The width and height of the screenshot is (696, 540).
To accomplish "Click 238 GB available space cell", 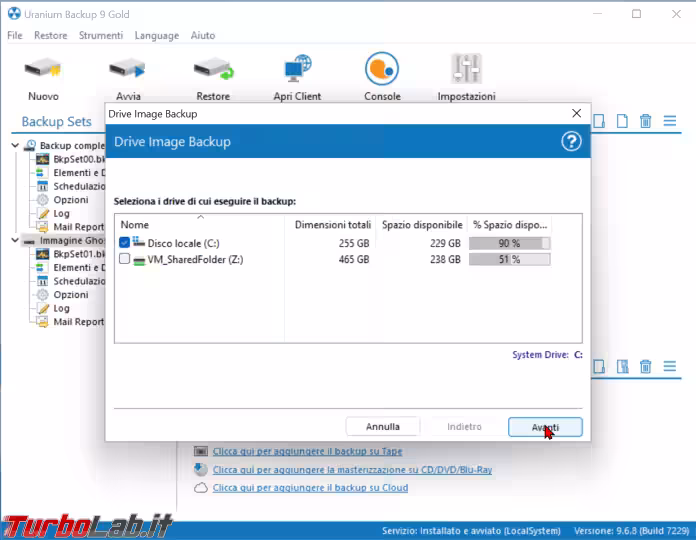I will pos(445,259).
